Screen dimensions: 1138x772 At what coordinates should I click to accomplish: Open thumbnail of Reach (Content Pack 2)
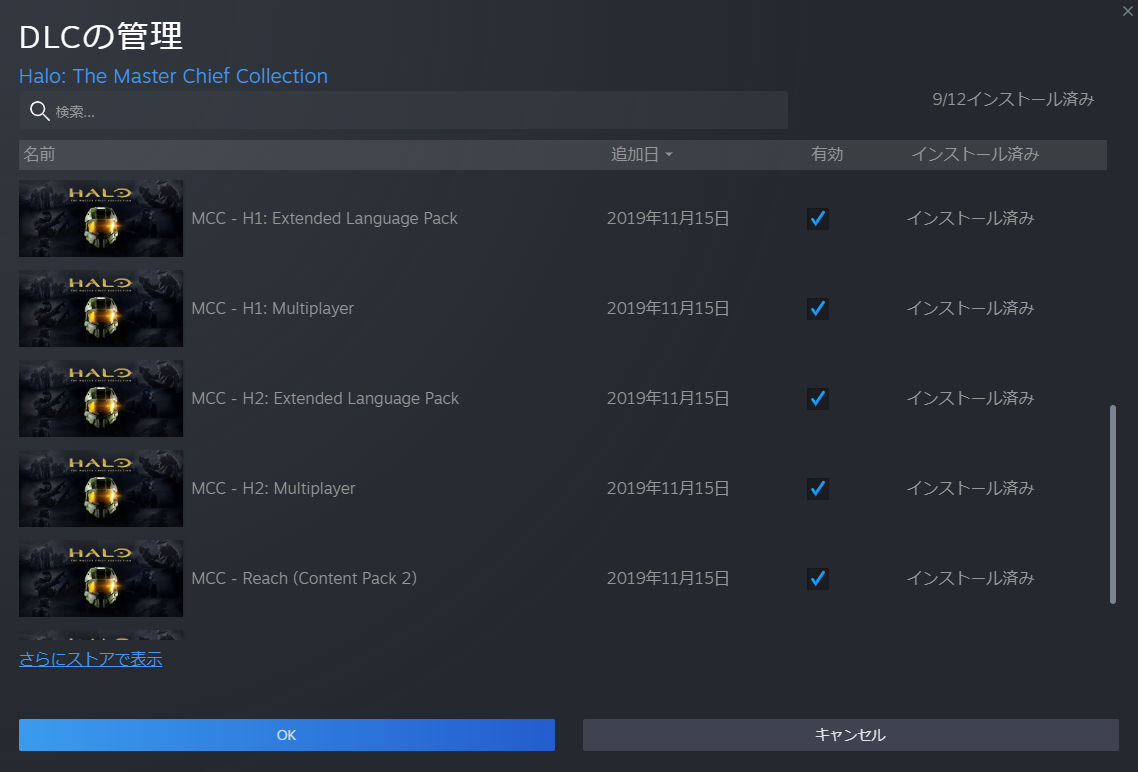101,578
